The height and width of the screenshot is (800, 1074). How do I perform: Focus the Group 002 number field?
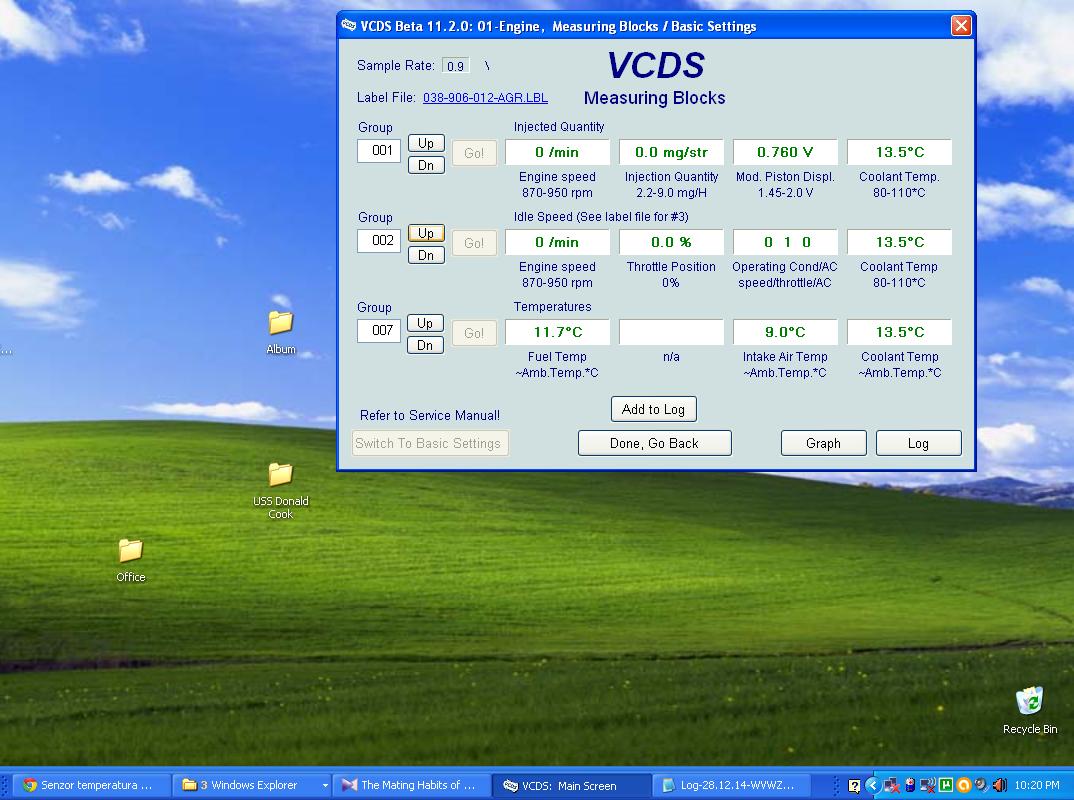tap(379, 240)
